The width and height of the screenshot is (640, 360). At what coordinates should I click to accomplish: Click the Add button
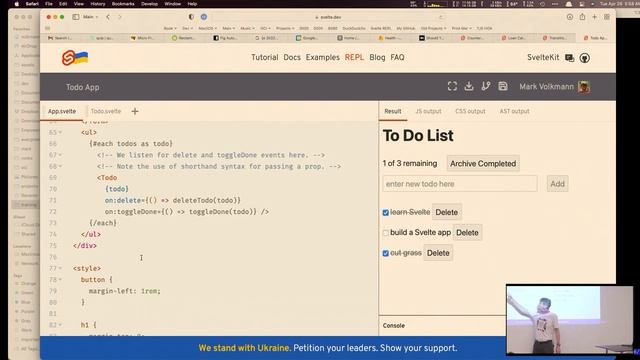click(557, 184)
